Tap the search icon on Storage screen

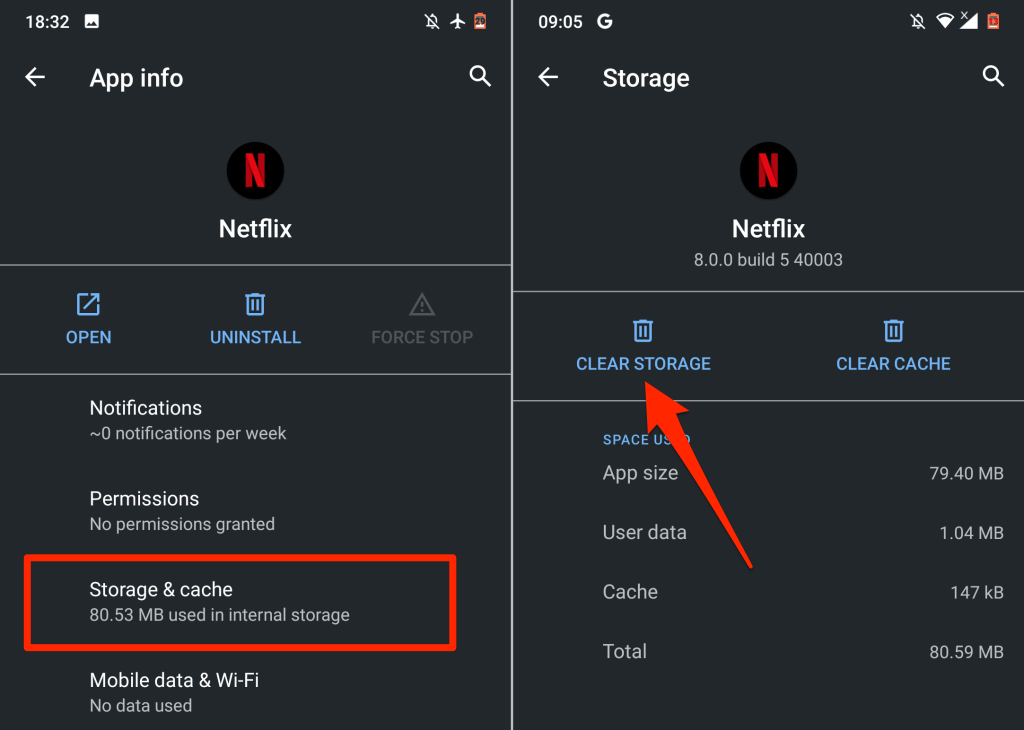point(993,77)
